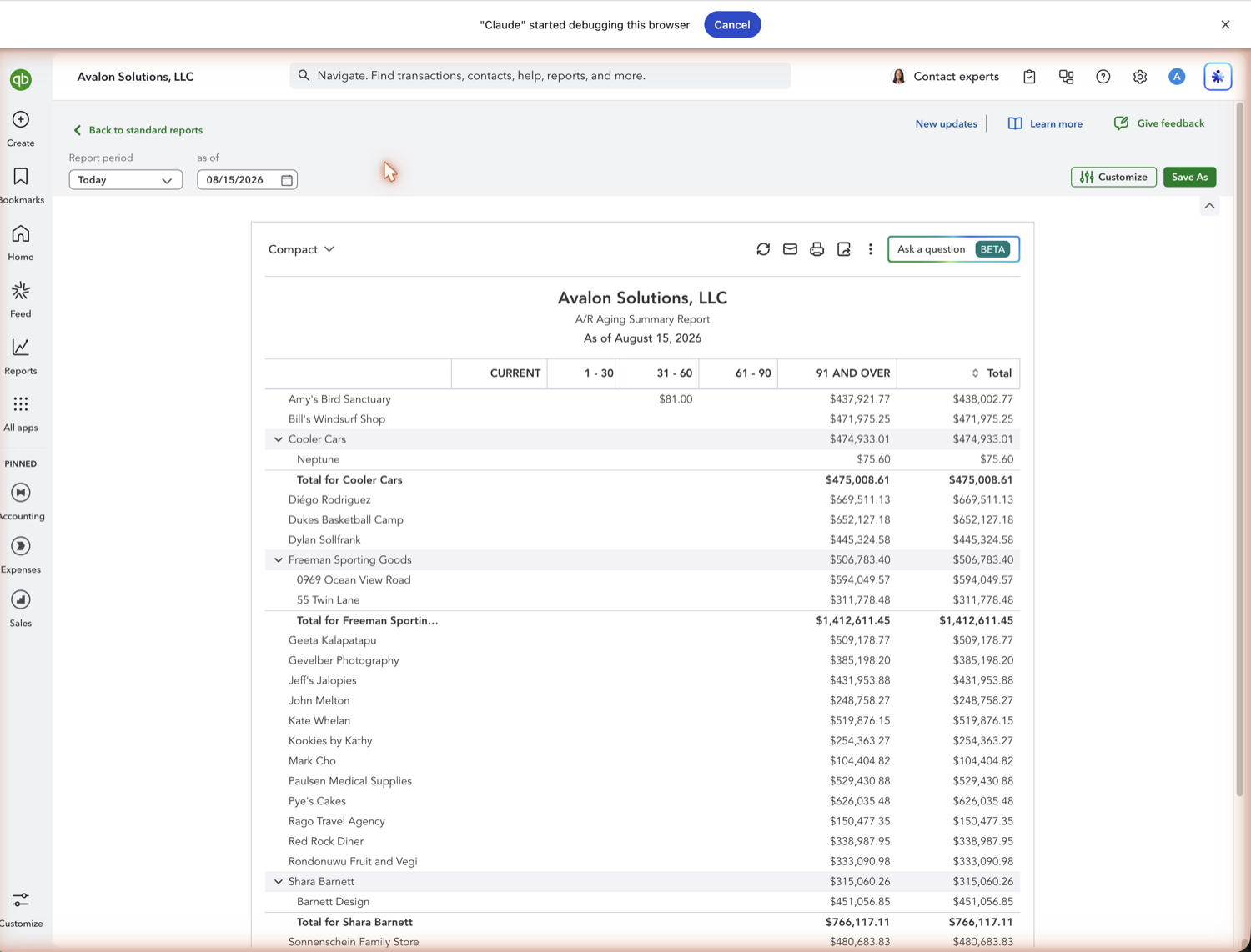Open the Settings gear icon

1139,77
